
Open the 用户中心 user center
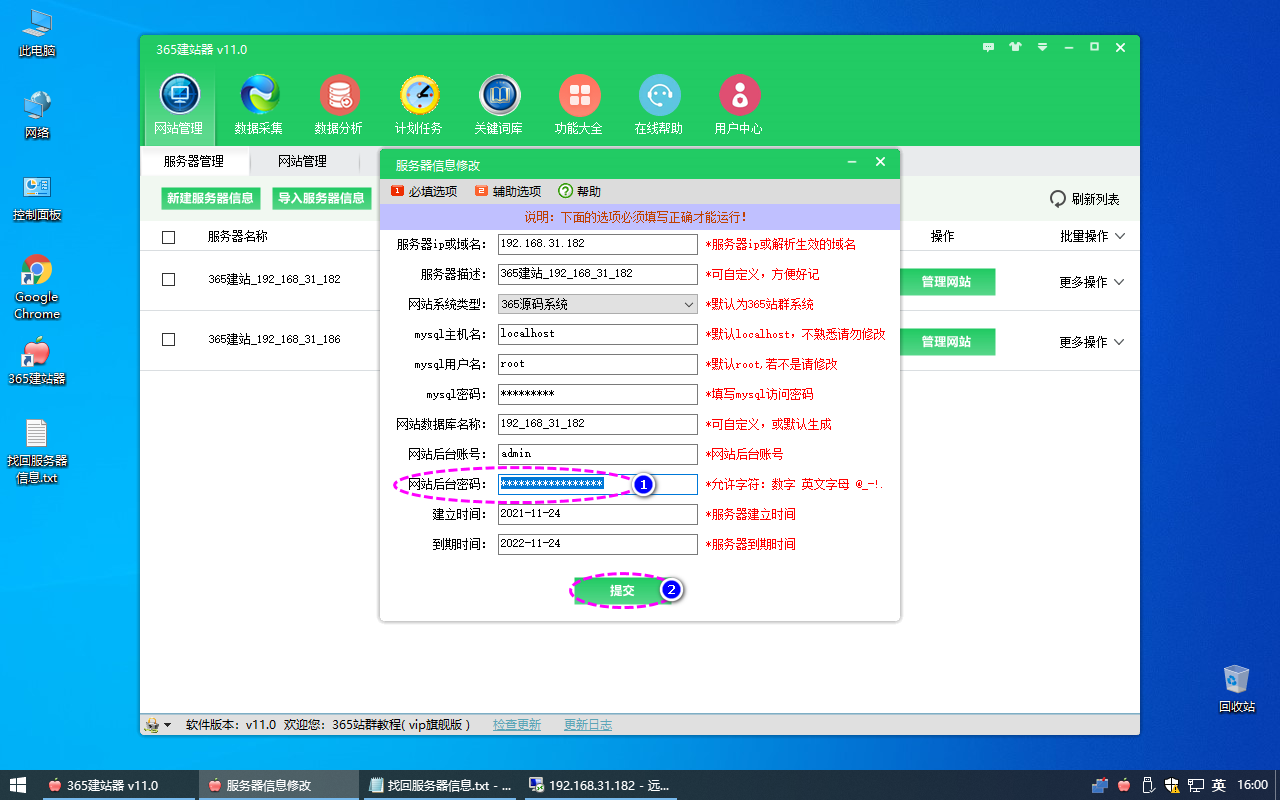pos(739,105)
